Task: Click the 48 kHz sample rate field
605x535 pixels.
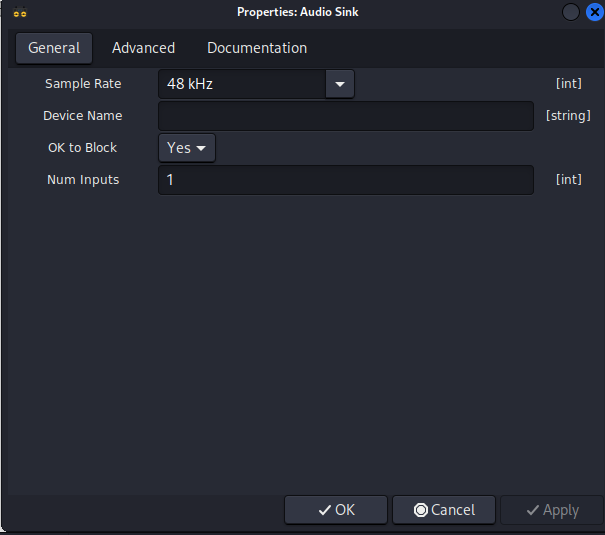Action: 242,84
